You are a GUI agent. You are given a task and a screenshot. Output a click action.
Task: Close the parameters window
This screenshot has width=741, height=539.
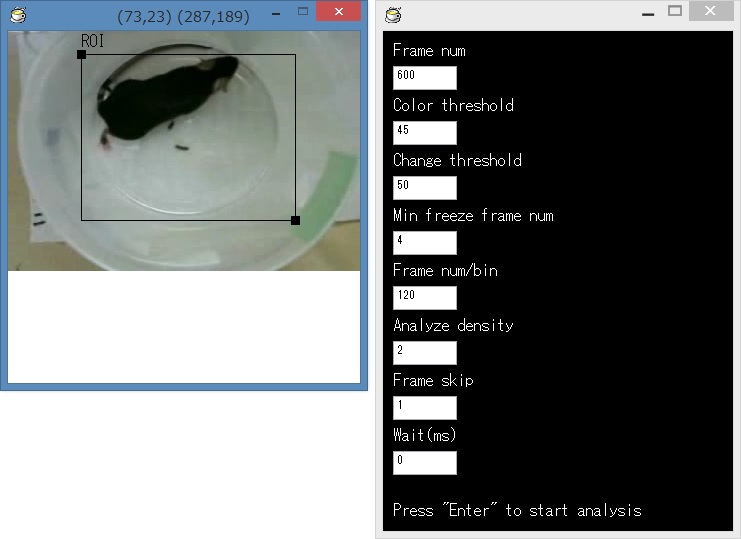click(x=710, y=11)
